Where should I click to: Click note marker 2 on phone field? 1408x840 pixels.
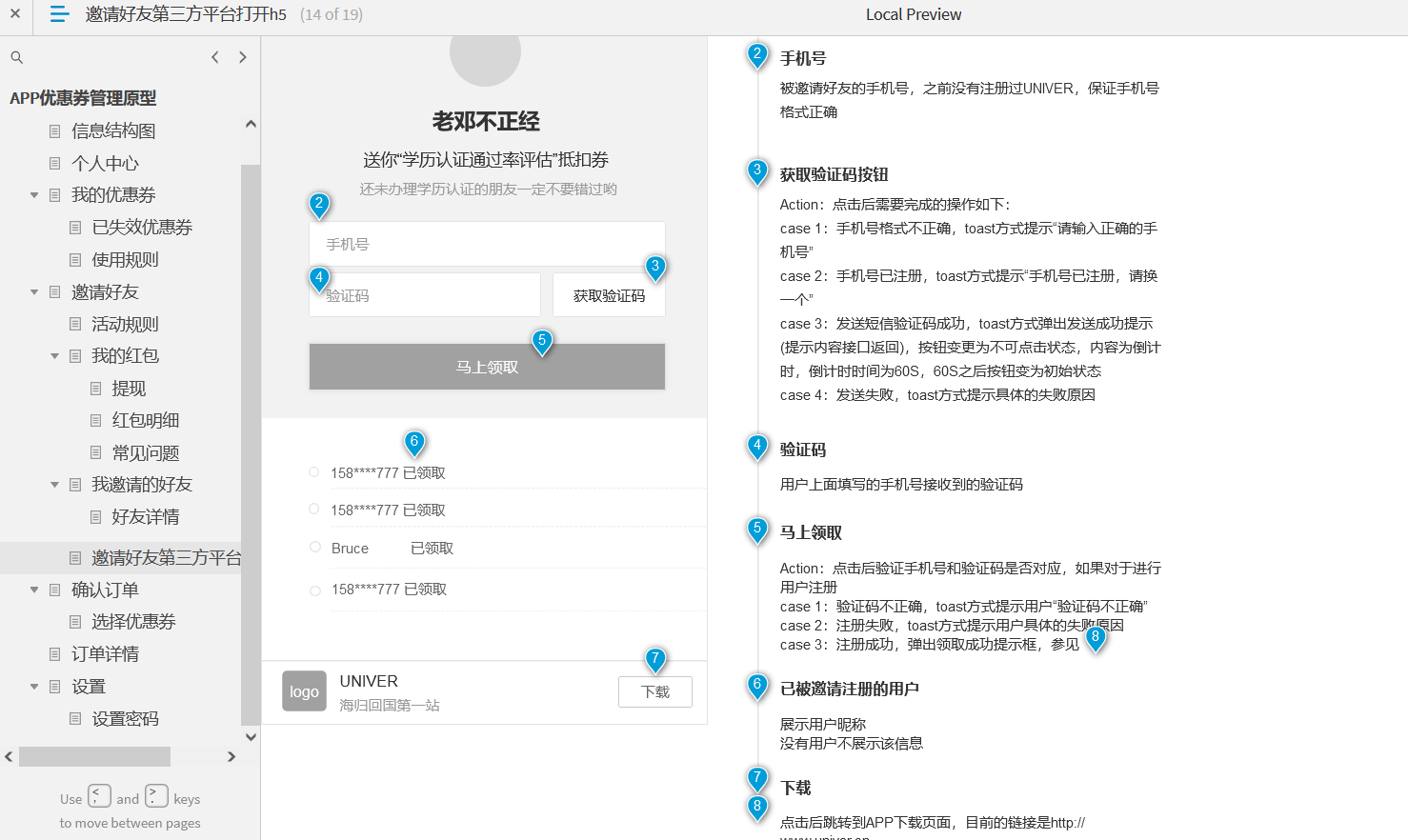[319, 204]
